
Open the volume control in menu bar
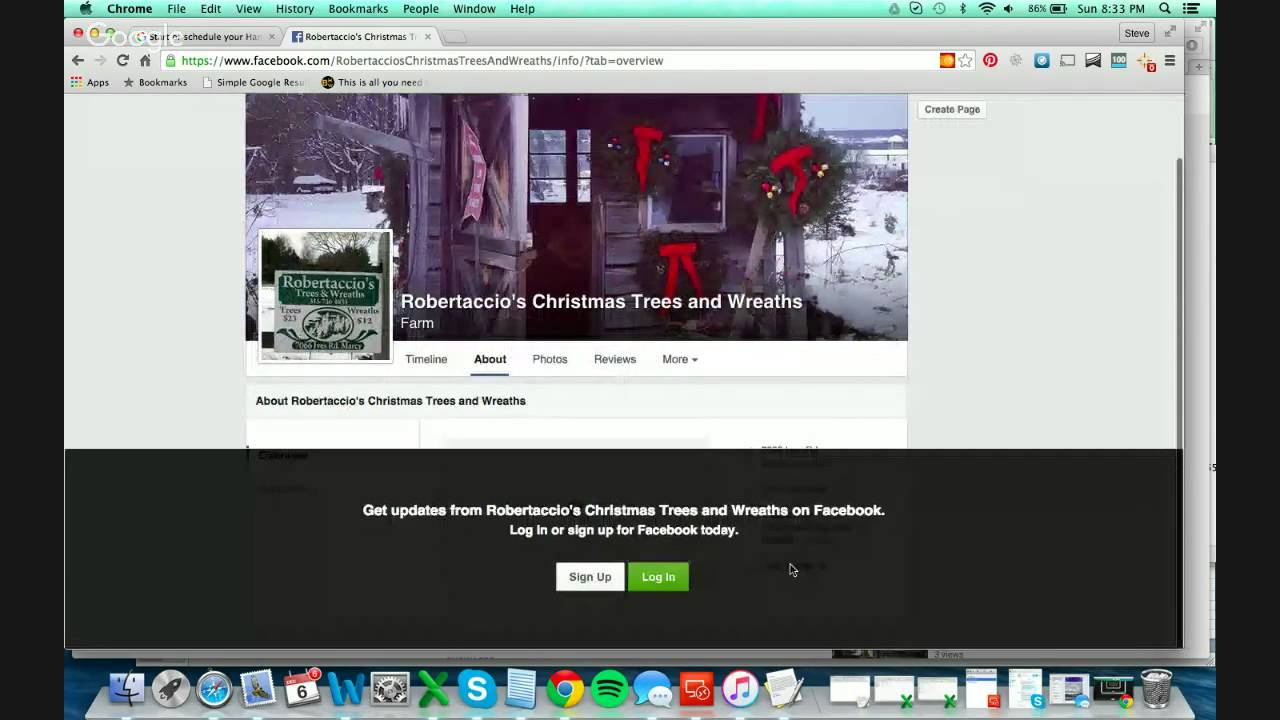(x=1008, y=8)
